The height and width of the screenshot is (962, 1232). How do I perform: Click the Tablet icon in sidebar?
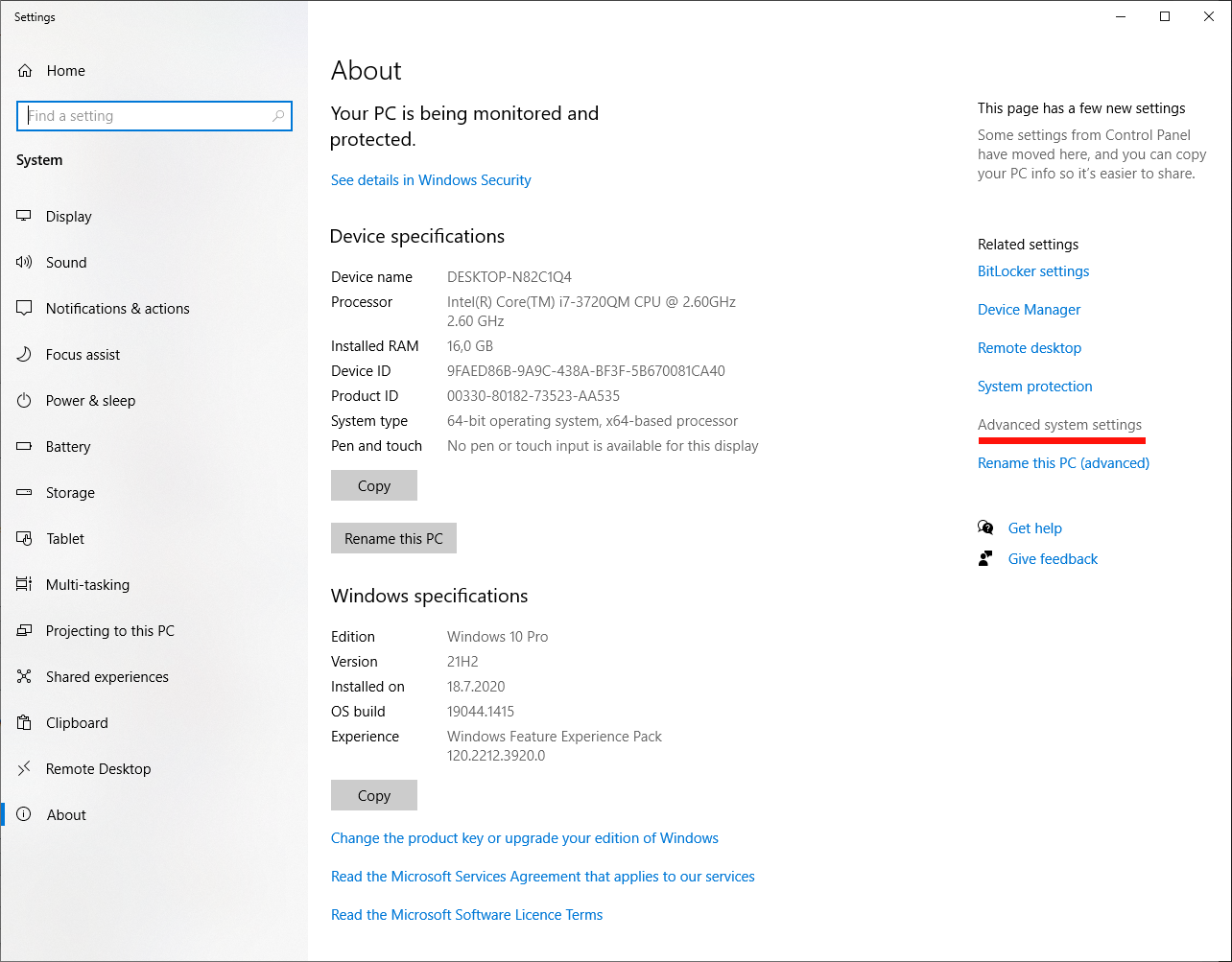click(x=24, y=538)
